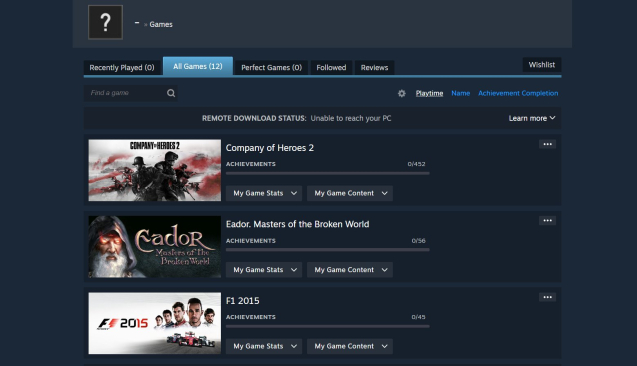Screen dimensions: 637x366
Task: Click the 0/452 achievements count
Action: click(x=416, y=164)
